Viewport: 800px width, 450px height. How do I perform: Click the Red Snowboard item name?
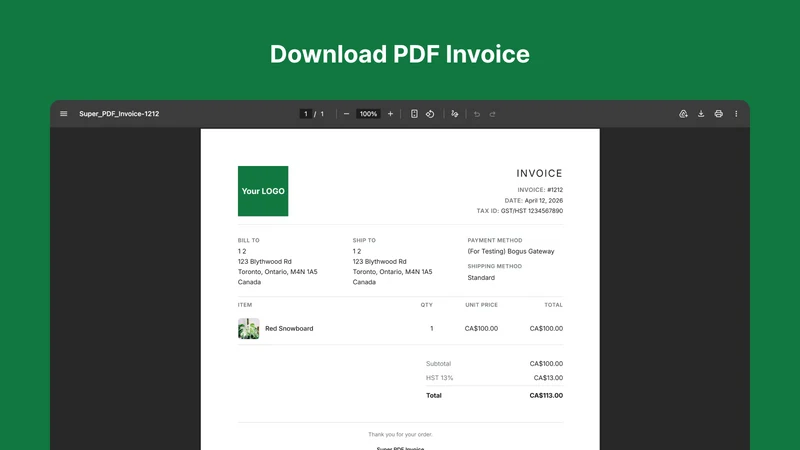pos(289,329)
